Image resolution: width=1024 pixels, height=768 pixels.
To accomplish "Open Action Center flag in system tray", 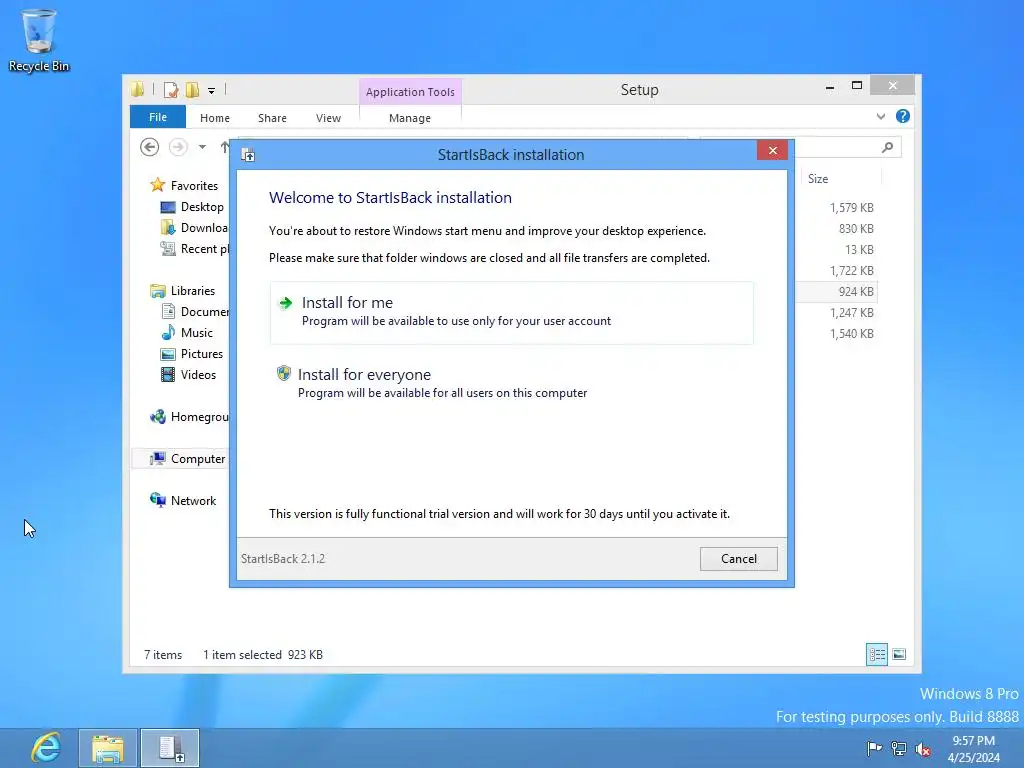I will coord(874,748).
